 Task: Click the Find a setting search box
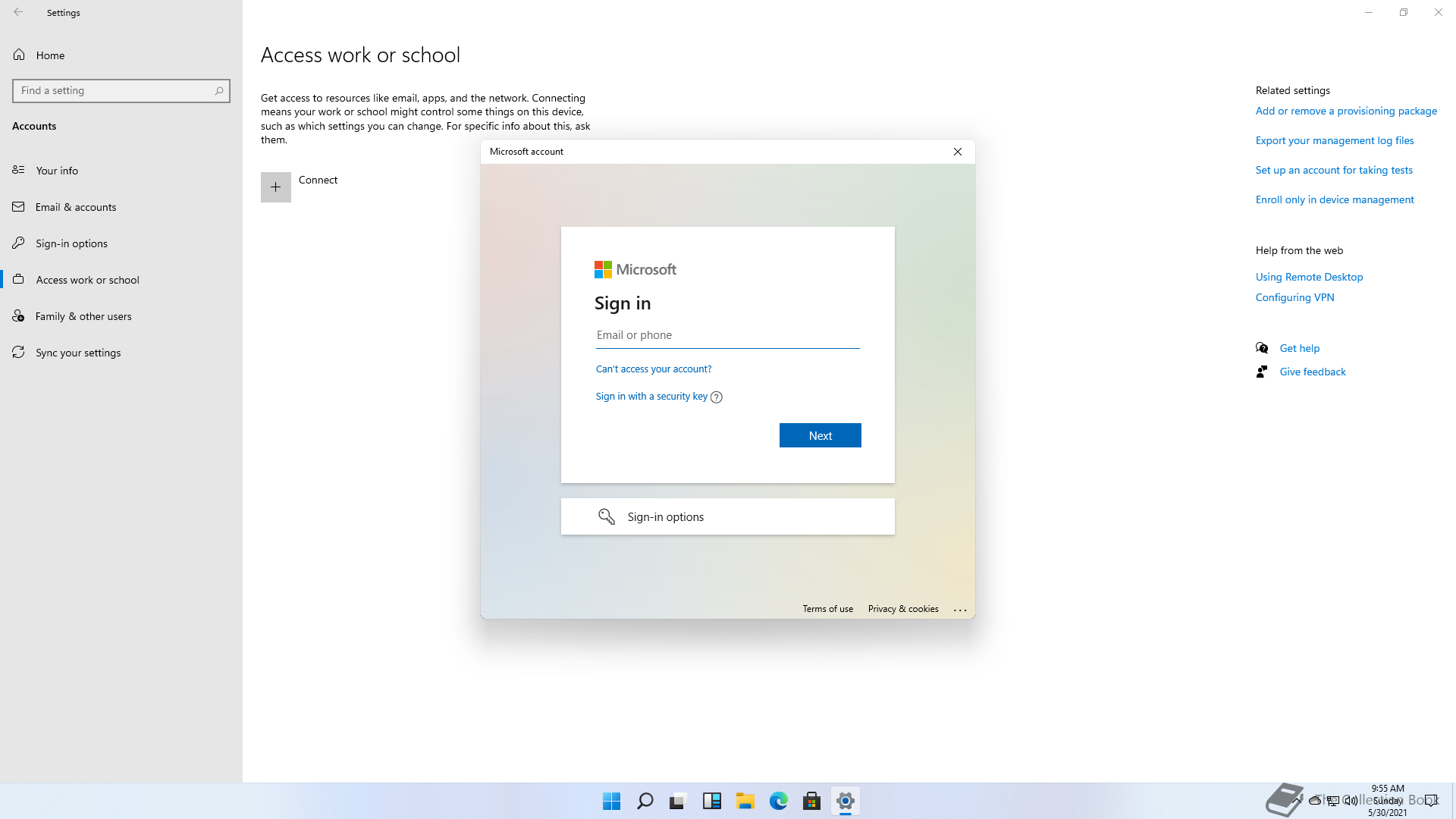[114, 90]
